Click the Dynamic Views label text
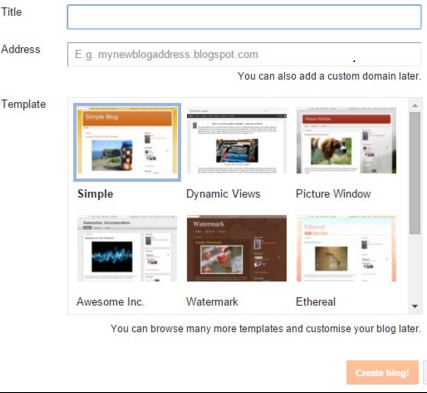This screenshot has width=427, height=393. pos(223,194)
